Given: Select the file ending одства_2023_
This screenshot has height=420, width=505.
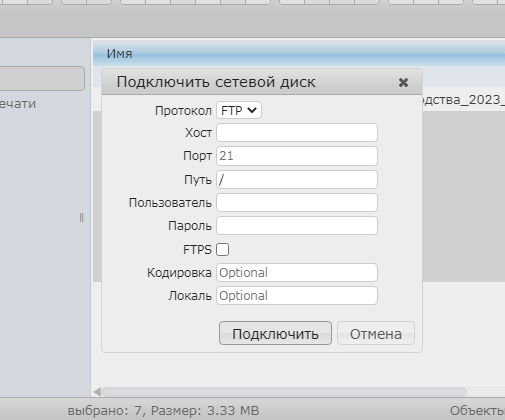Looking at the screenshot, I should pyautogui.click(x=464, y=100).
